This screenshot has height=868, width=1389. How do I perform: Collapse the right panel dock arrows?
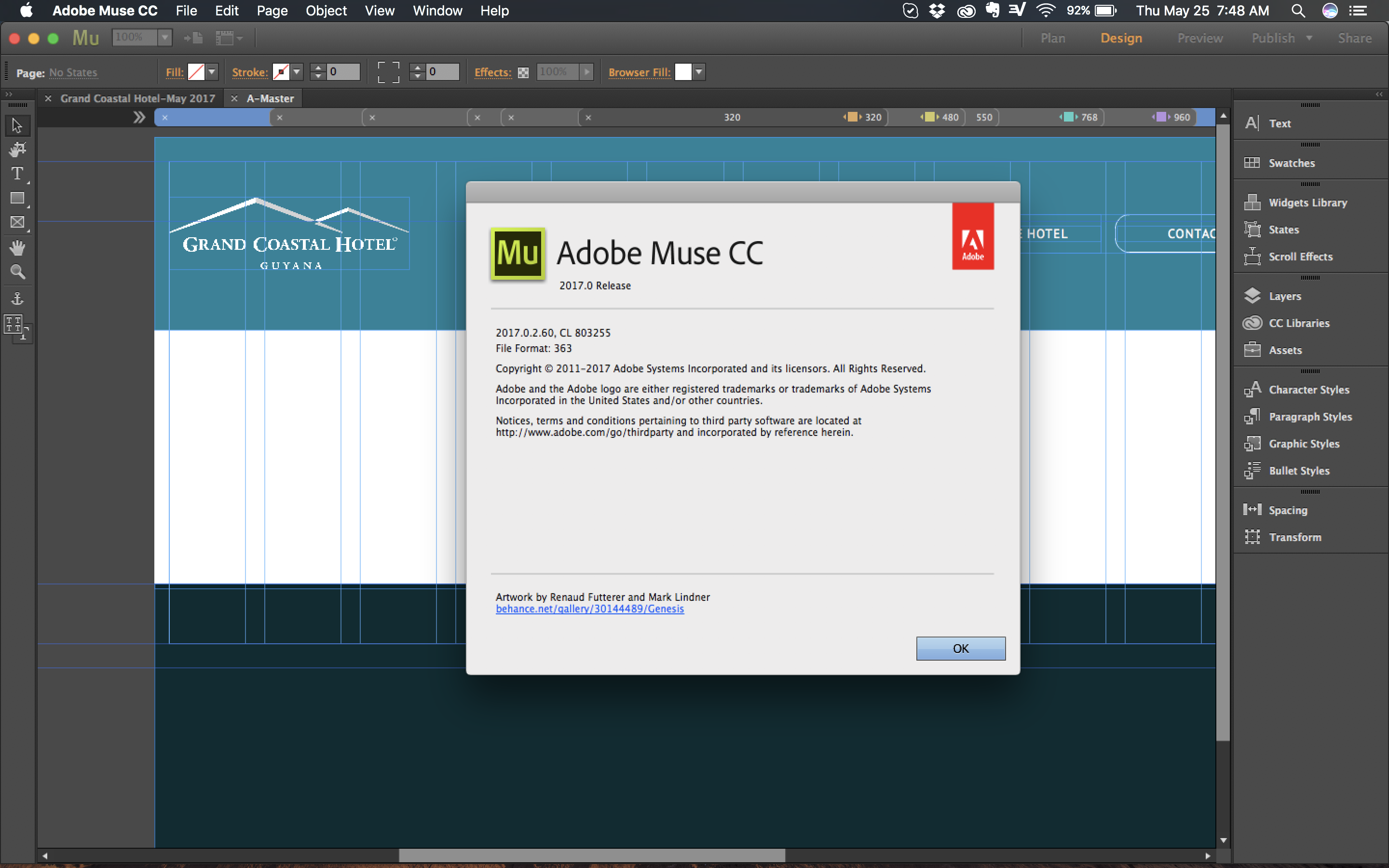(x=1379, y=94)
